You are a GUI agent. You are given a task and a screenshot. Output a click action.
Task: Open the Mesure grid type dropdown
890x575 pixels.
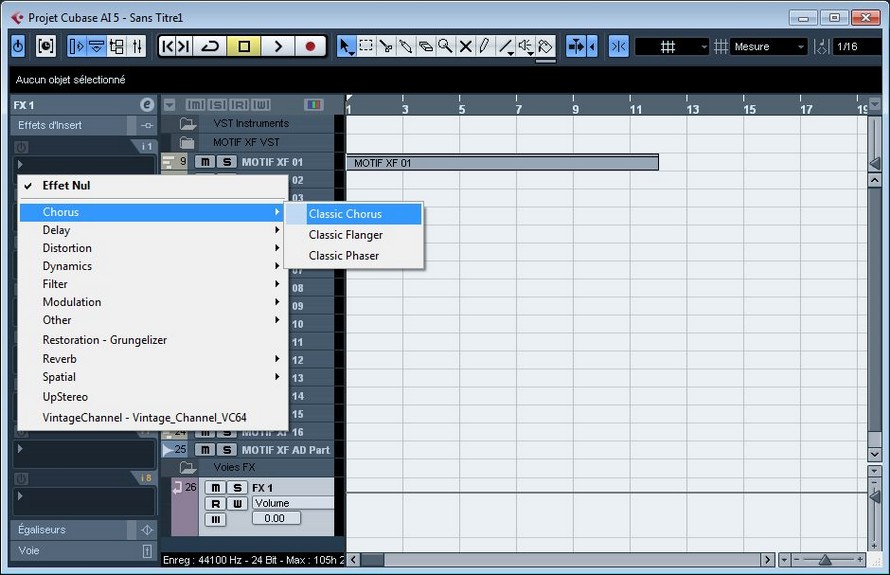(x=768, y=47)
